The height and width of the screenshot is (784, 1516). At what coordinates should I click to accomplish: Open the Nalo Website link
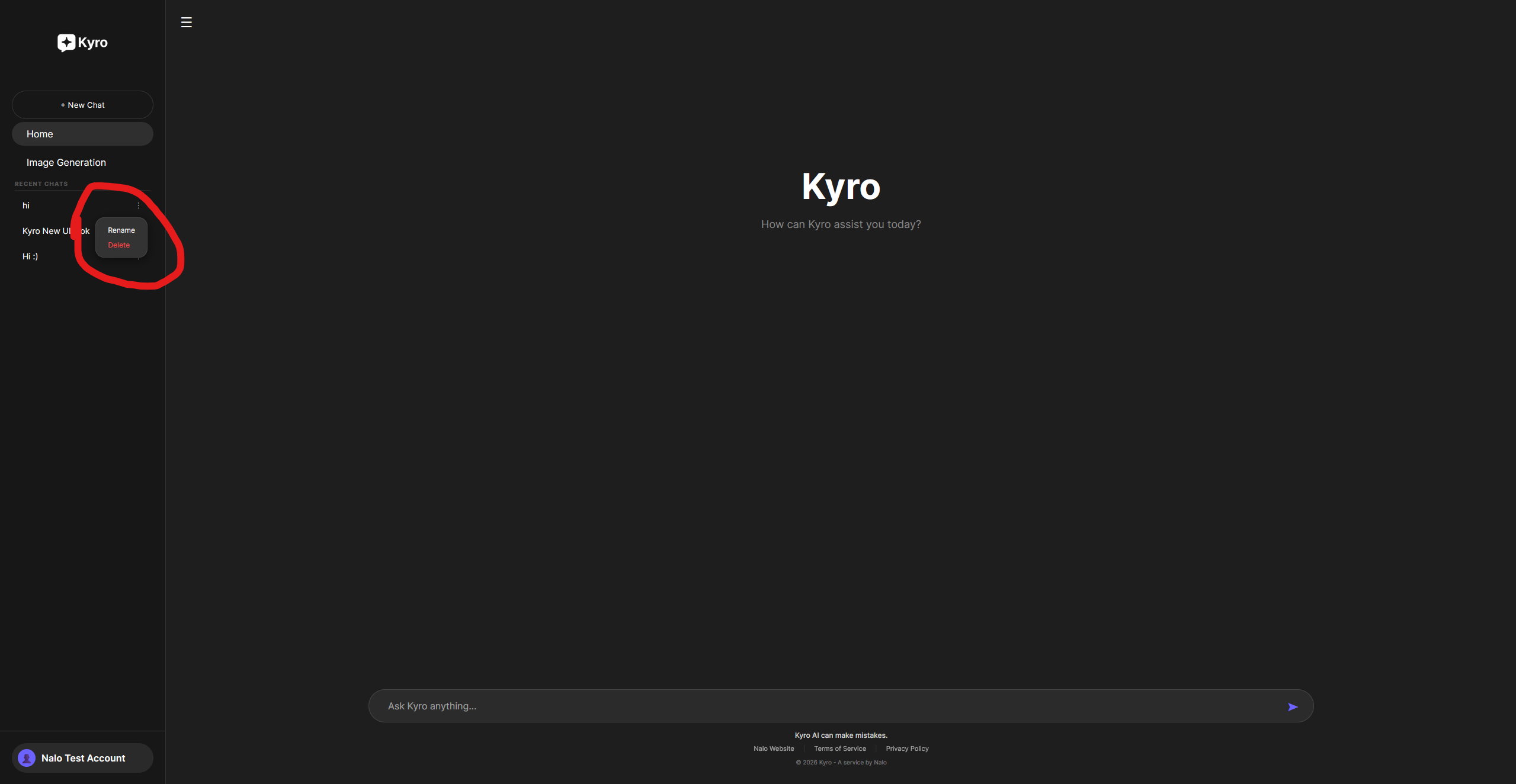point(774,748)
